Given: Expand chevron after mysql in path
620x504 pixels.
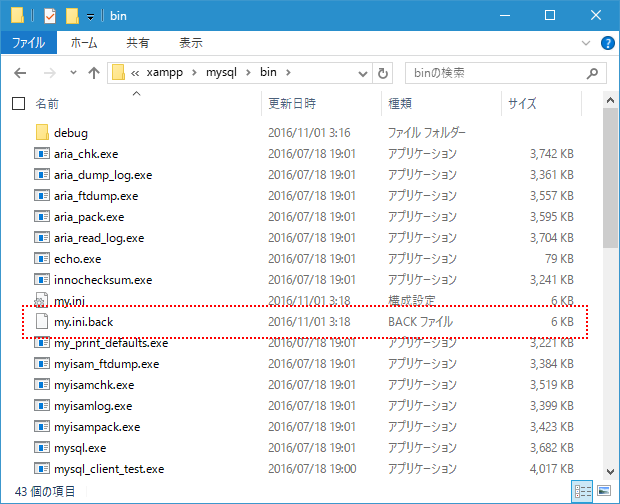Looking at the screenshot, I should point(248,73).
